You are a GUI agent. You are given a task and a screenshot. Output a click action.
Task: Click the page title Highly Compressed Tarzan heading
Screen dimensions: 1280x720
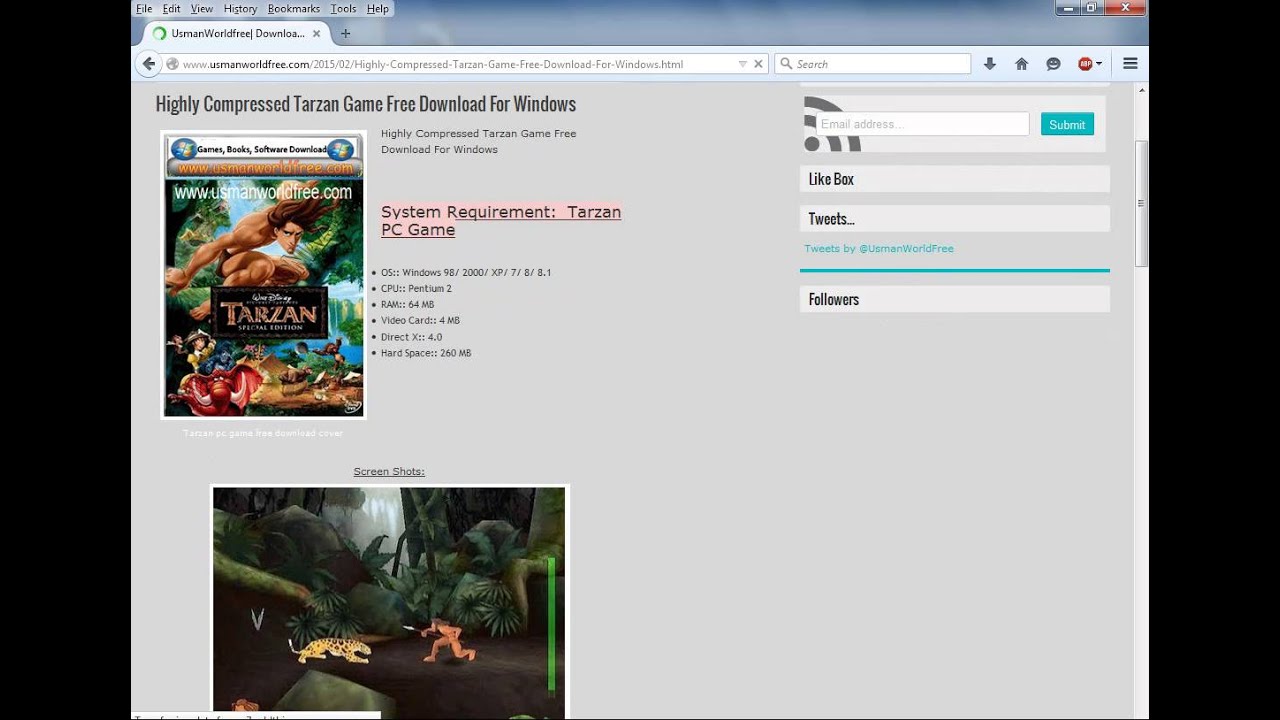[x=366, y=104]
